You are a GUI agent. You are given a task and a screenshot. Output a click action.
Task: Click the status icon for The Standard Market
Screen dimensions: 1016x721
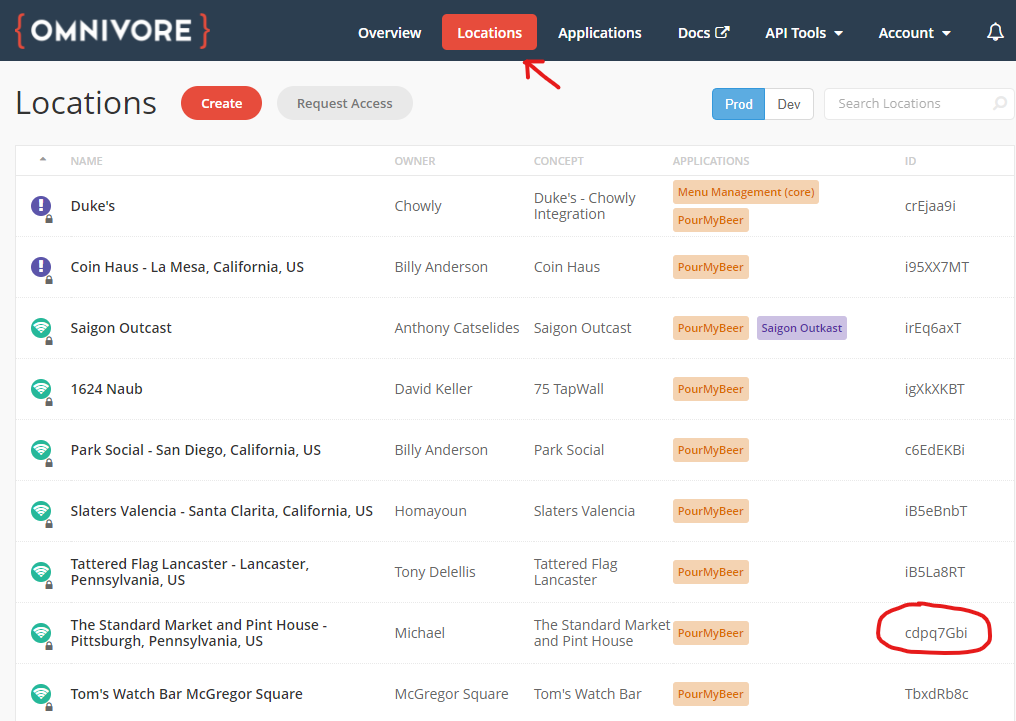[41, 633]
